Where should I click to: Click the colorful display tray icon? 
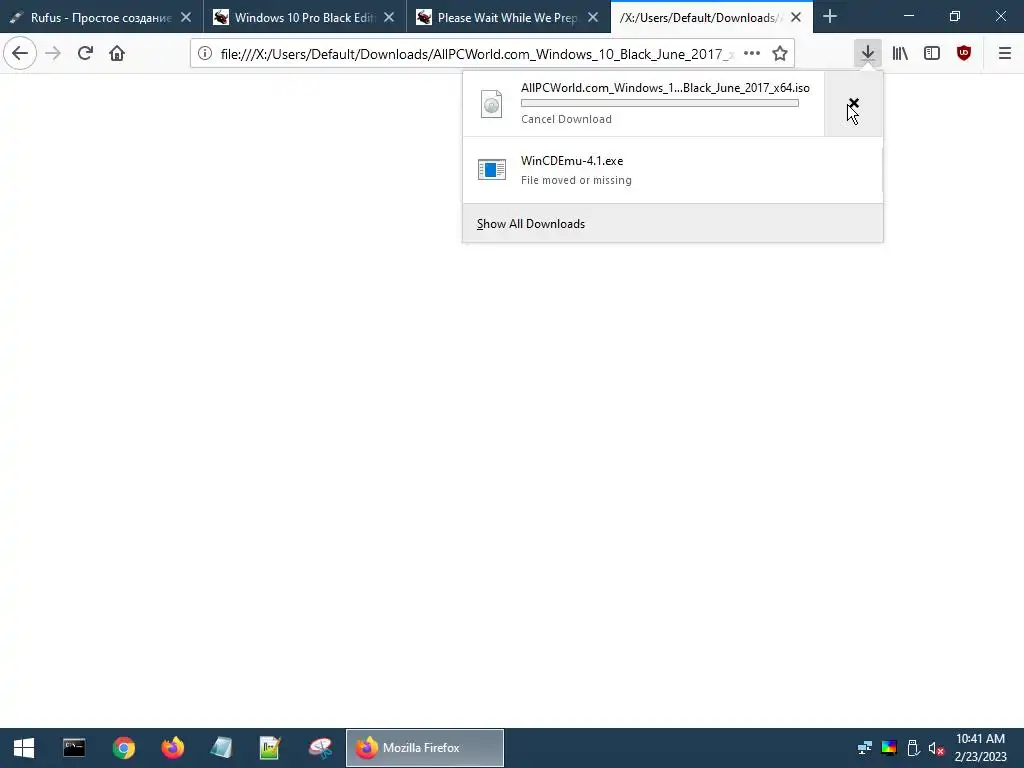click(x=889, y=748)
